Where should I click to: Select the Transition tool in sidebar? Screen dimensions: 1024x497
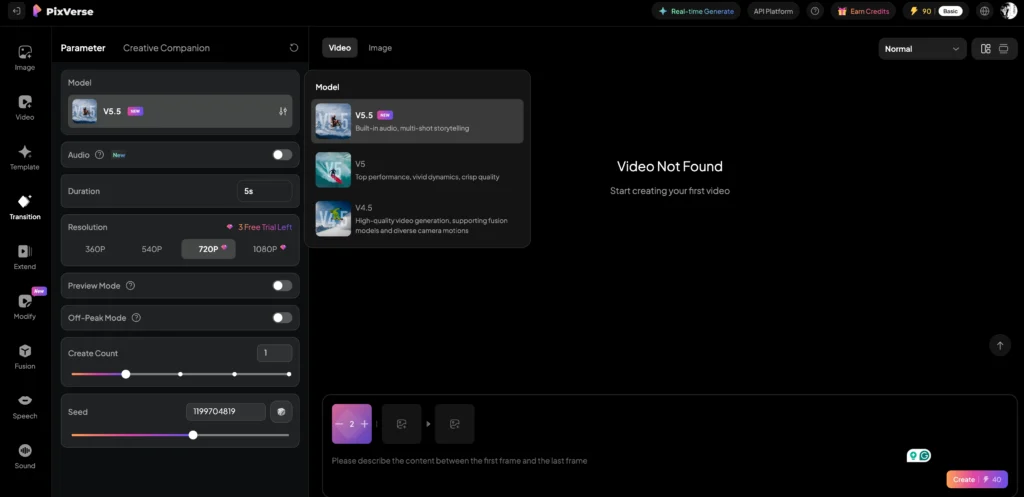click(x=25, y=207)
